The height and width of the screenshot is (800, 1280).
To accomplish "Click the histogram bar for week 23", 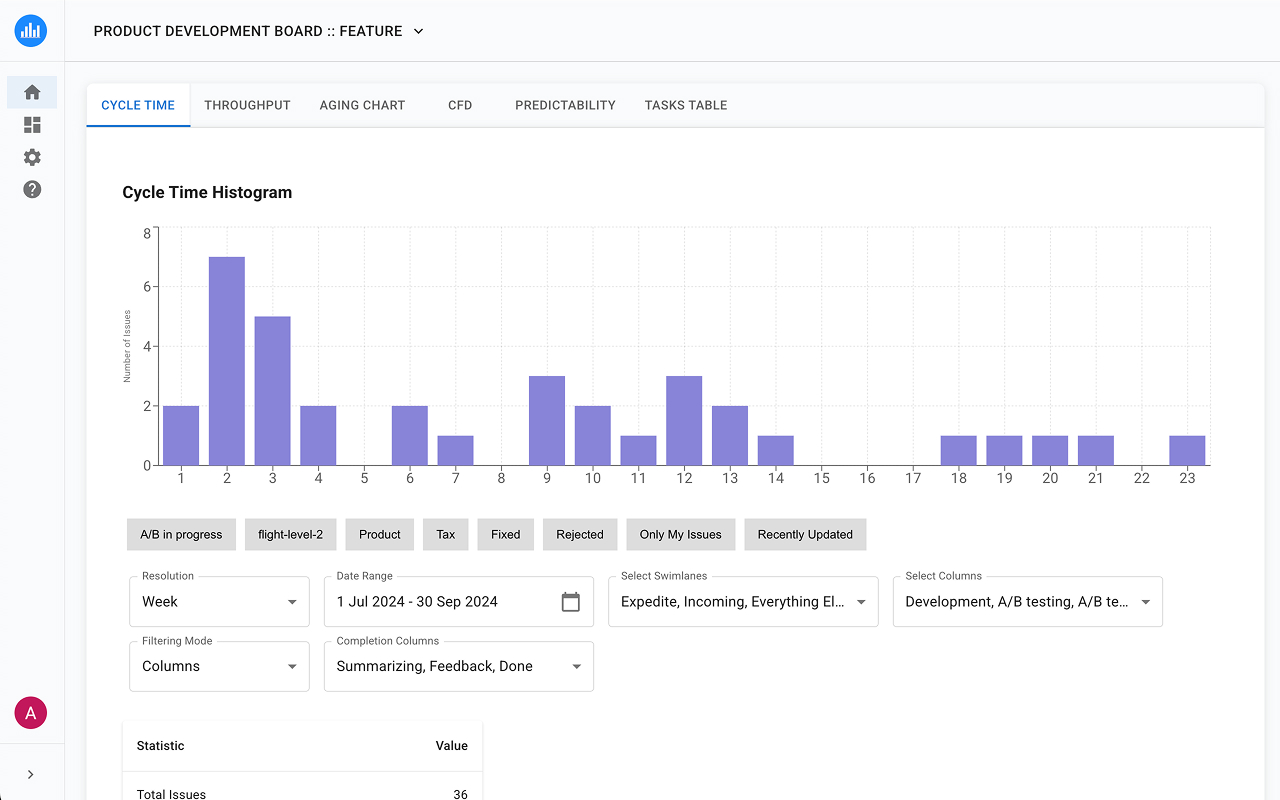I will 1187,451.
